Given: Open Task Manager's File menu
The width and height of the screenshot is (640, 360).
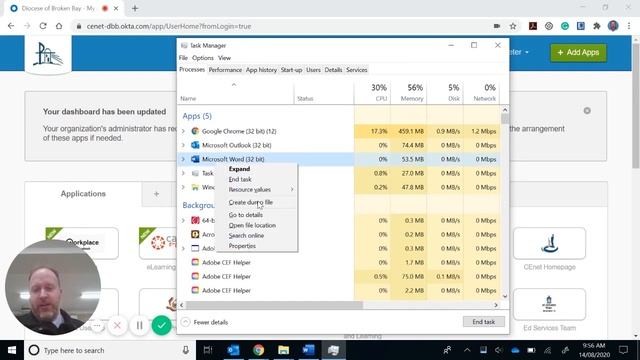Looking at the screenshot, I should coord(183,58).
